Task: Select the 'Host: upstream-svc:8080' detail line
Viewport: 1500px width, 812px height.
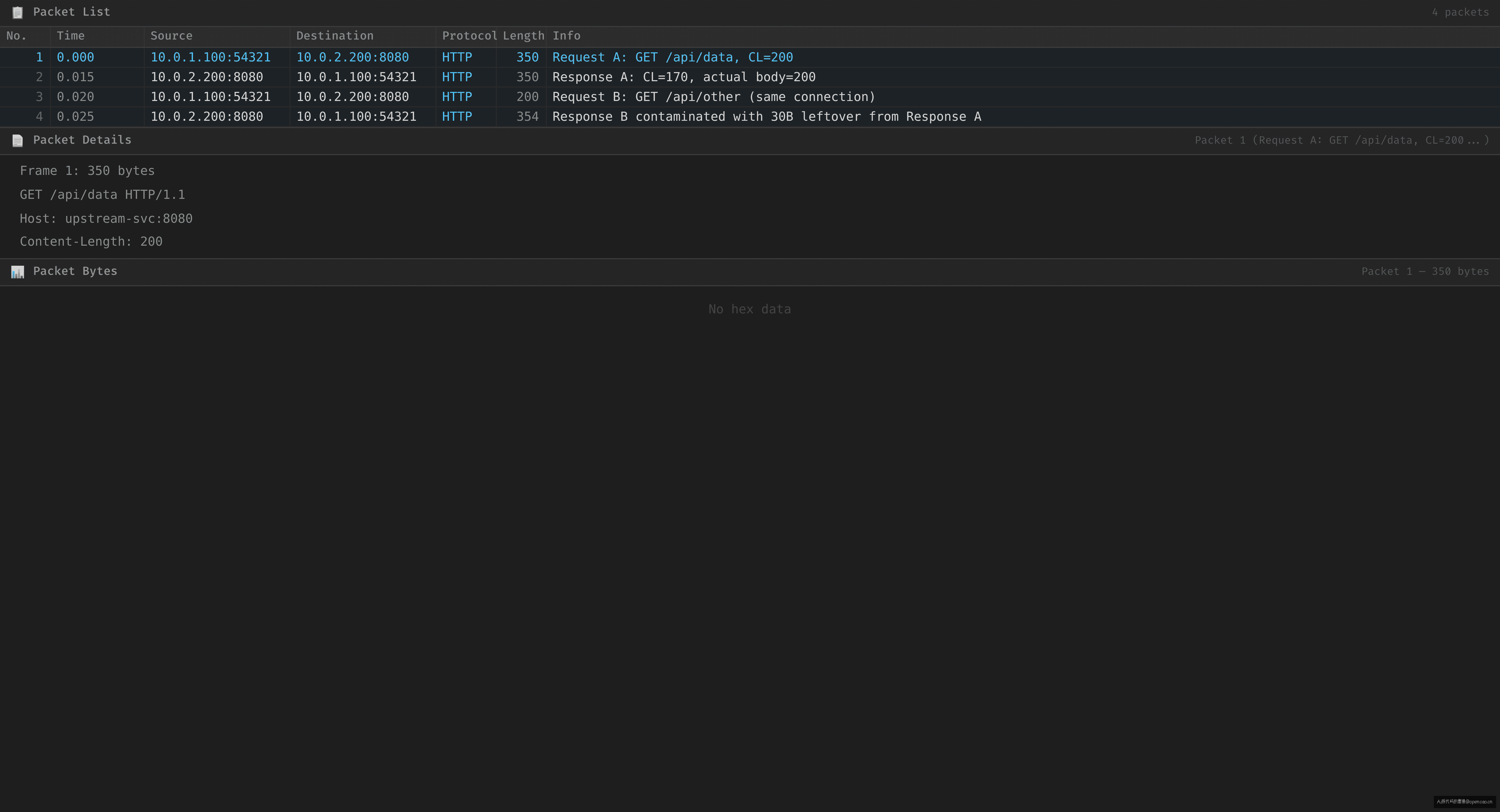Action: [106, 219]
